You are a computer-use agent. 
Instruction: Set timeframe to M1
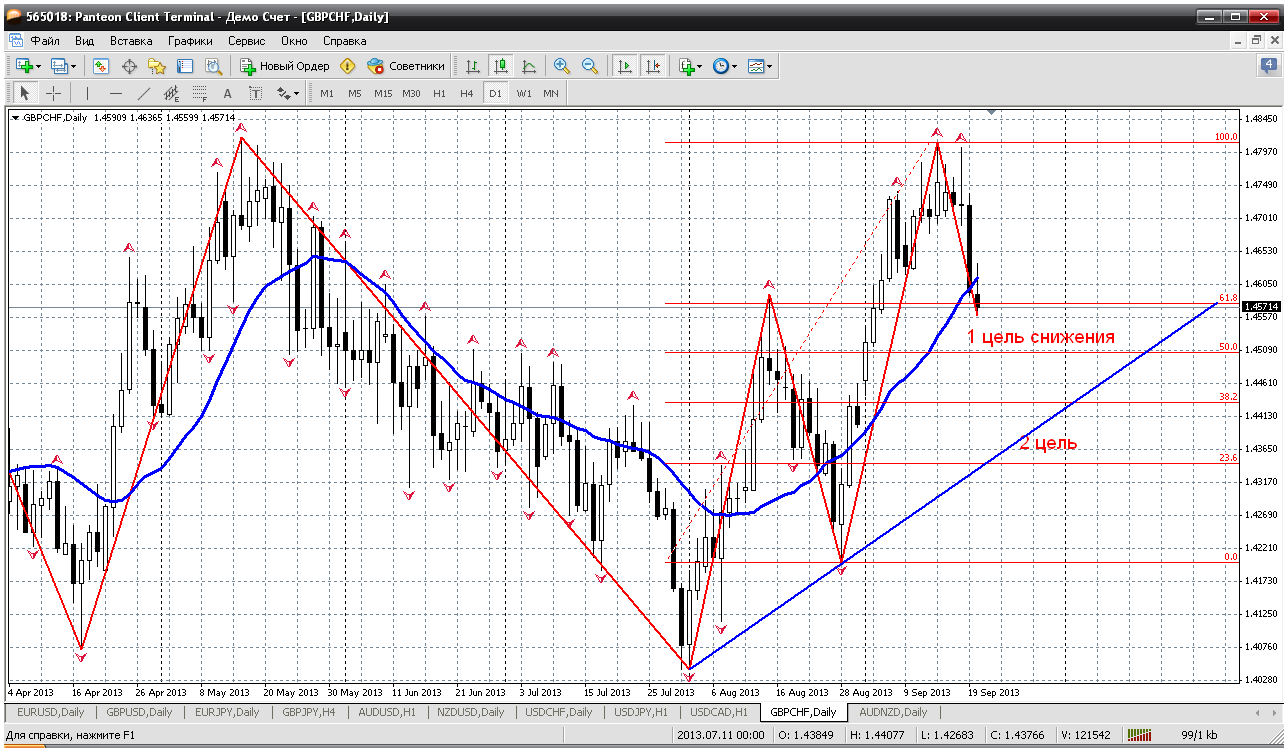coord(327,93)
